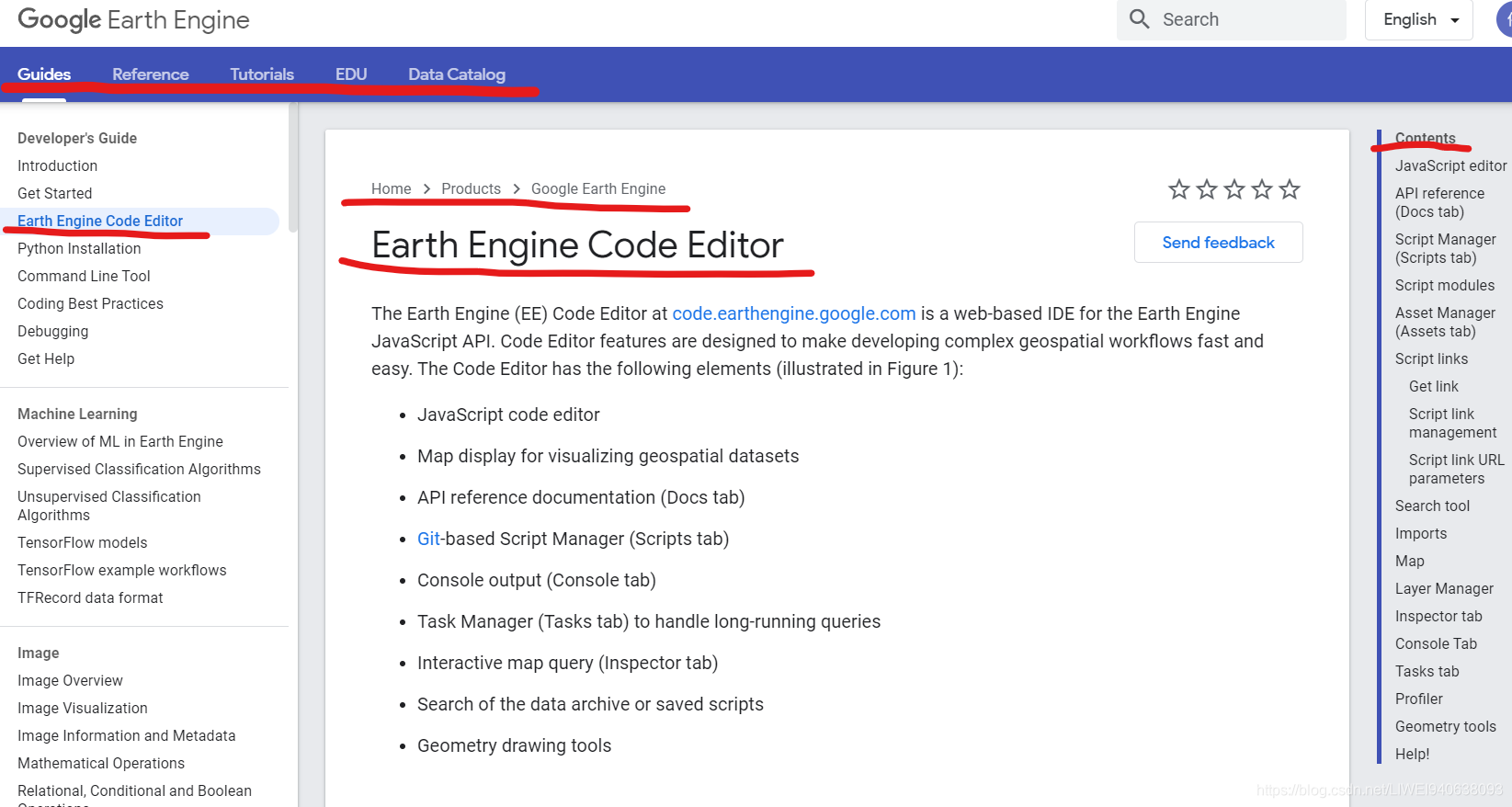Jump to Script link management subsection
This screenshot has height=807, width=1512.
[1452, 423]
